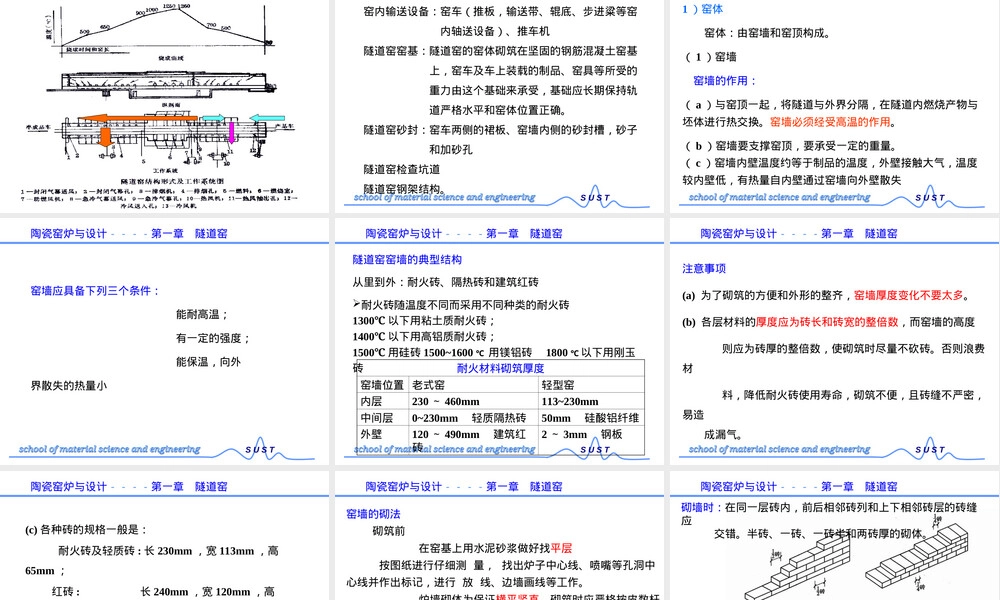
Task: Click the magenta marker in the kiln diagram
Action: (232, 132)
